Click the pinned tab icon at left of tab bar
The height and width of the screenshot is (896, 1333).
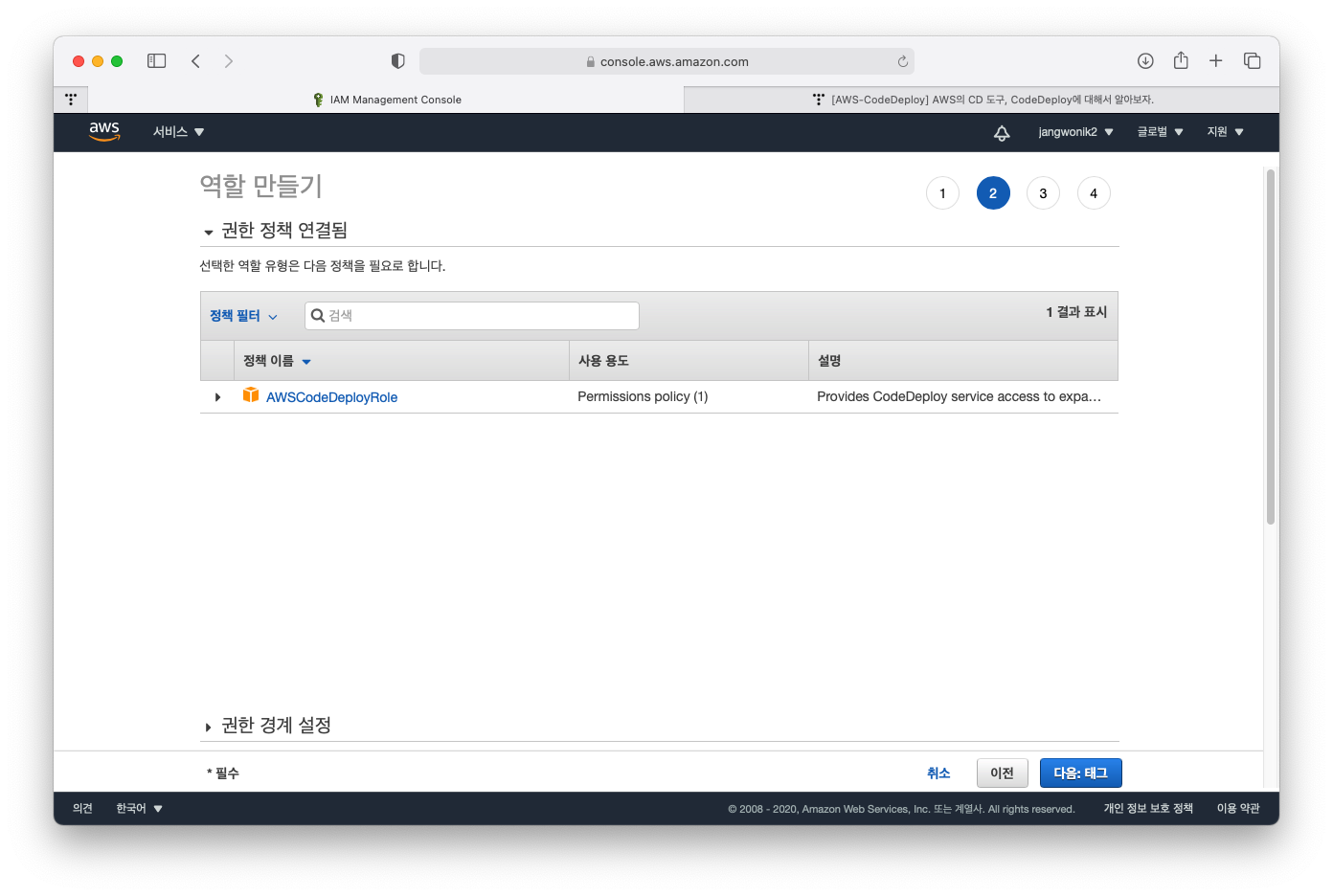tap(71, 99)
